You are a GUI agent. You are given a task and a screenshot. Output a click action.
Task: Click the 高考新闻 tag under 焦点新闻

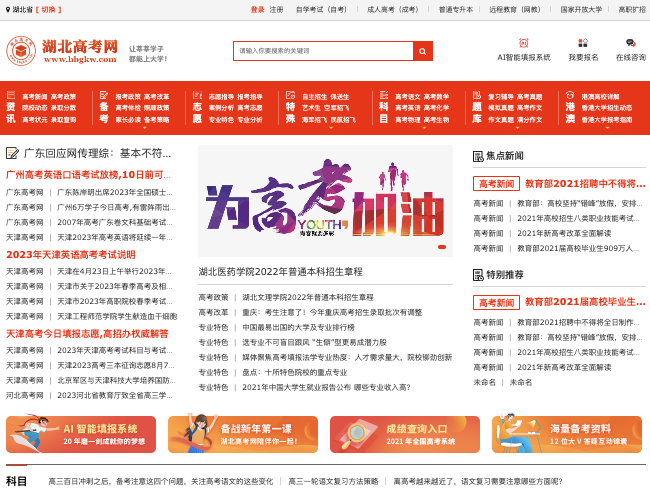496,184
